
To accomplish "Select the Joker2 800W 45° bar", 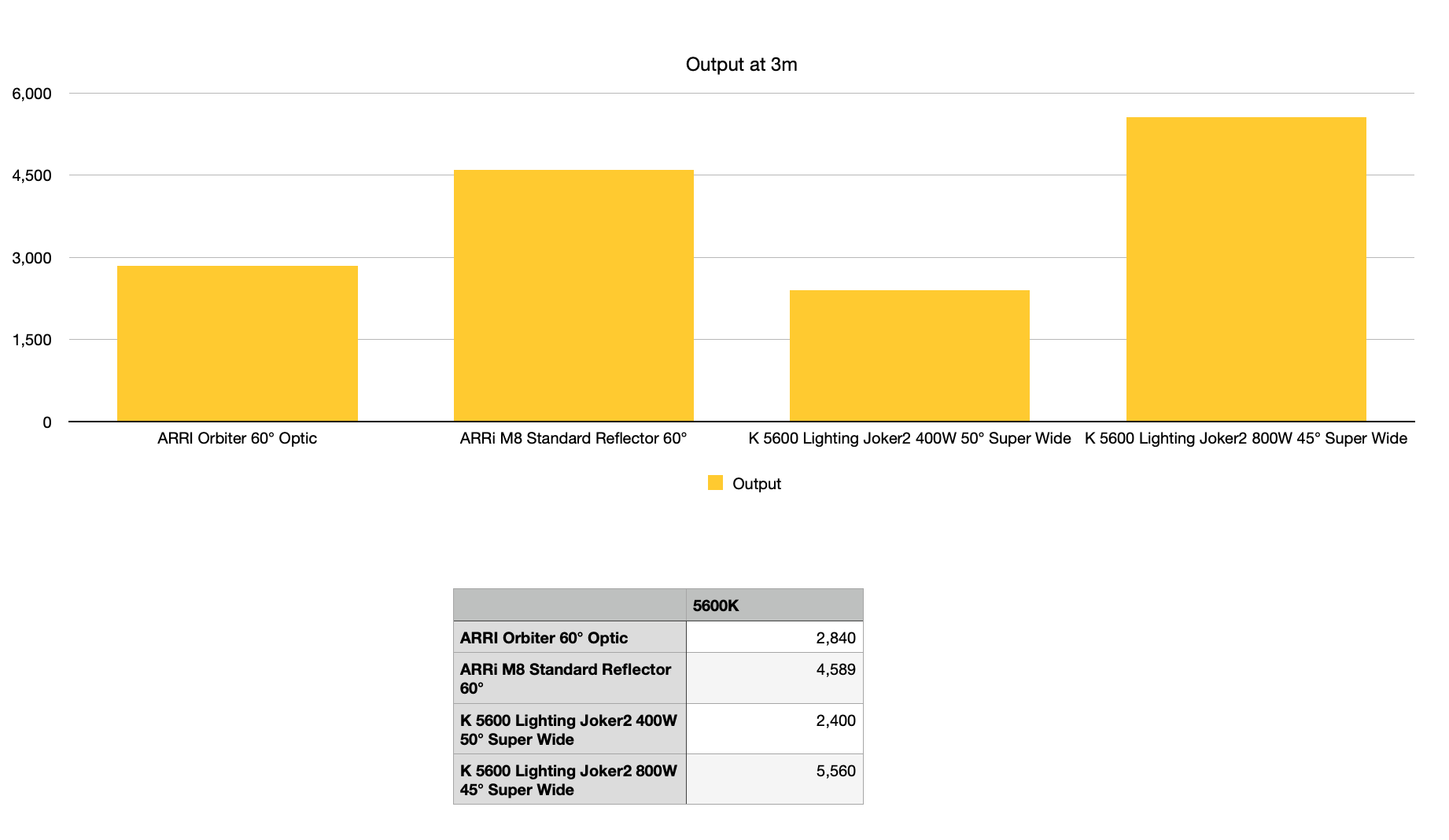I will point(1246,269).
